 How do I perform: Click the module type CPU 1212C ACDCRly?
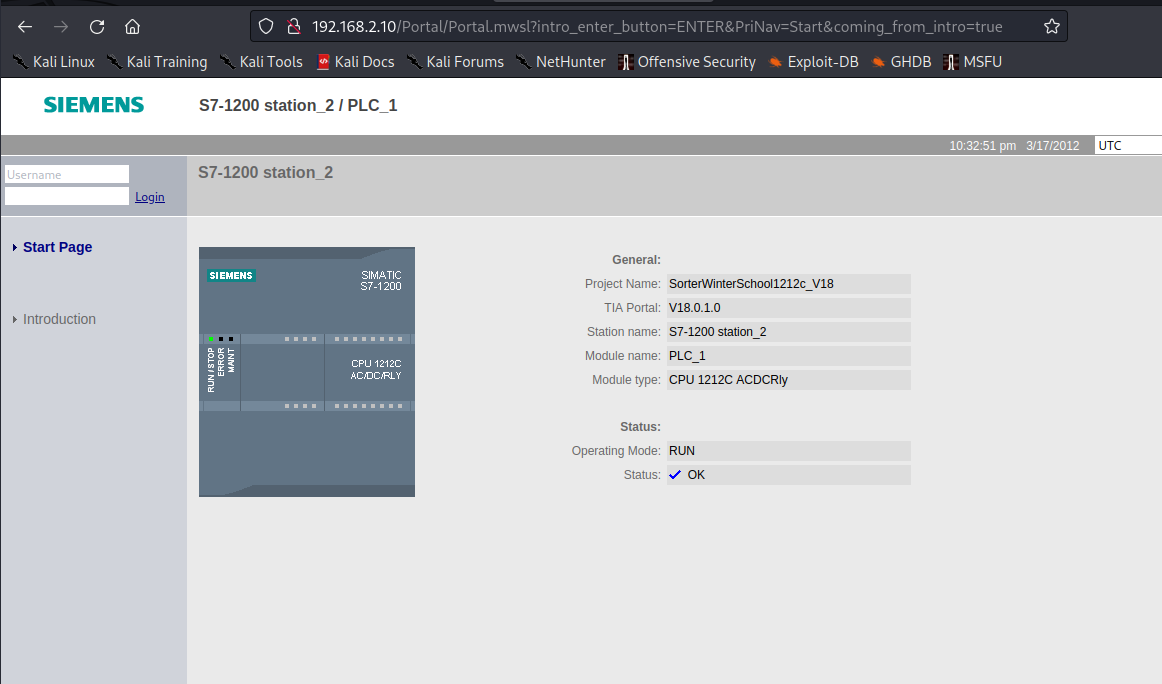(728, 380)
